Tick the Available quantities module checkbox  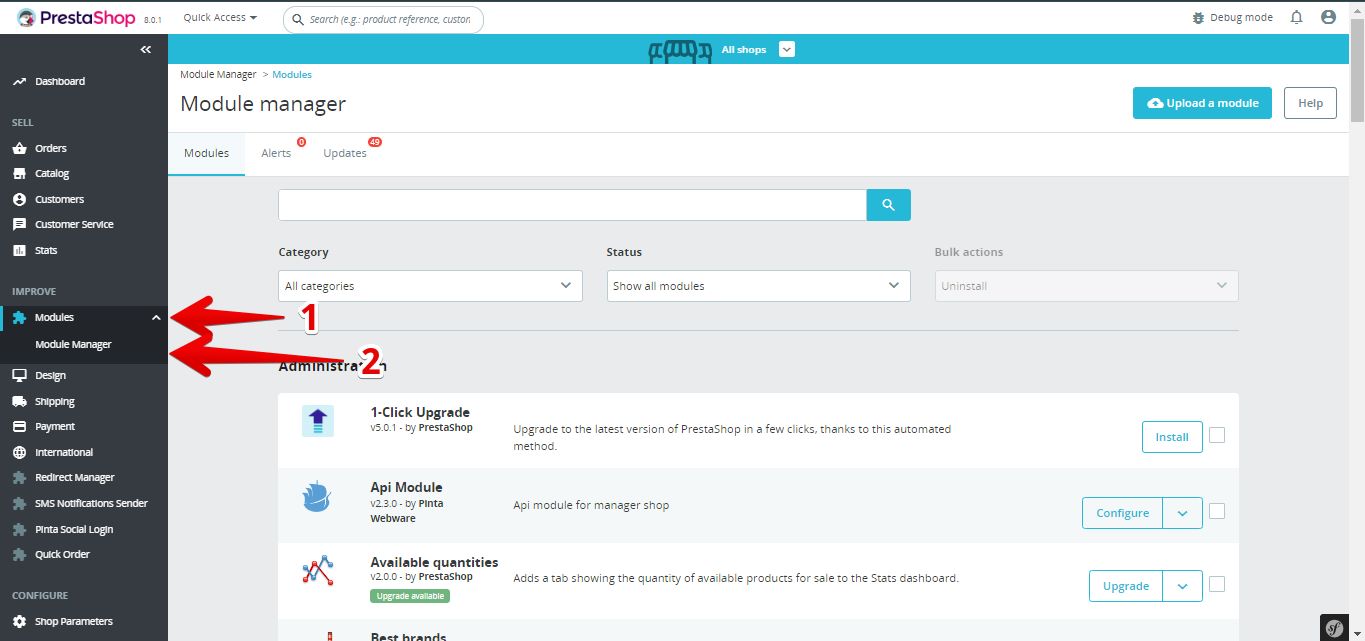pos(1217,584)
